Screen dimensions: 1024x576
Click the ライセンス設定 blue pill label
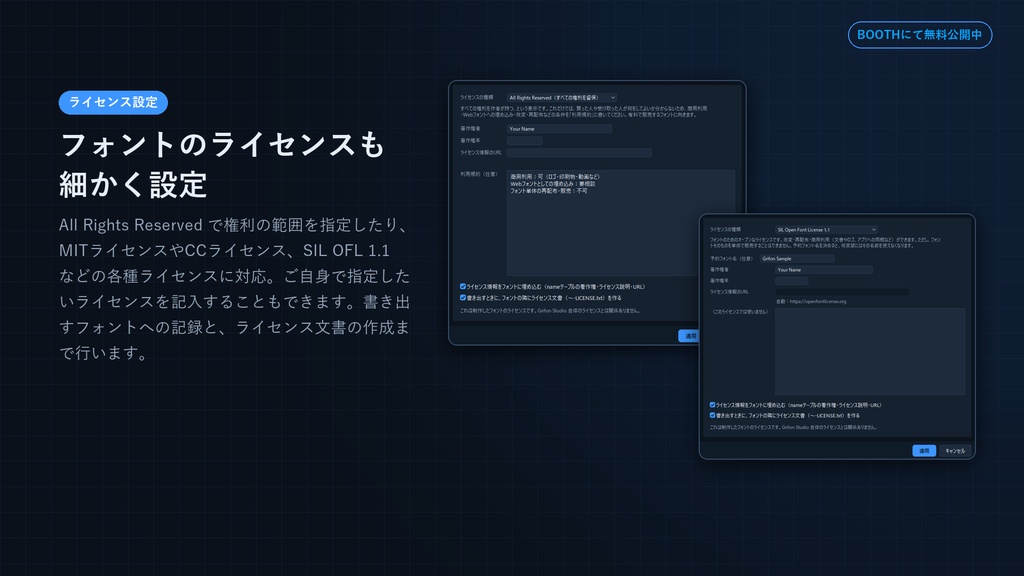click(x=113, y=102)
